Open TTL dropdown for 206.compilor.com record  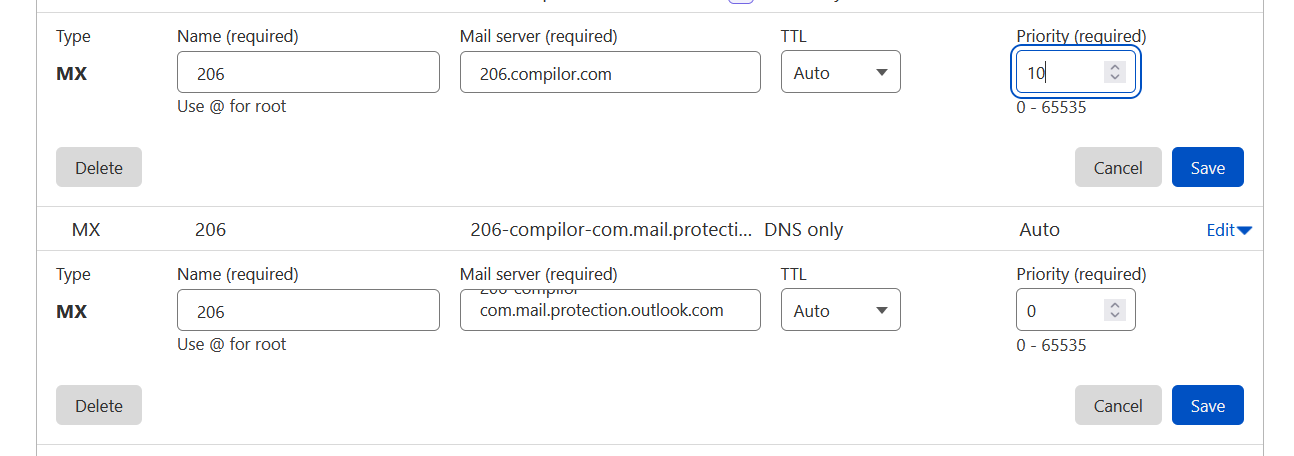[x=840, y=73]
